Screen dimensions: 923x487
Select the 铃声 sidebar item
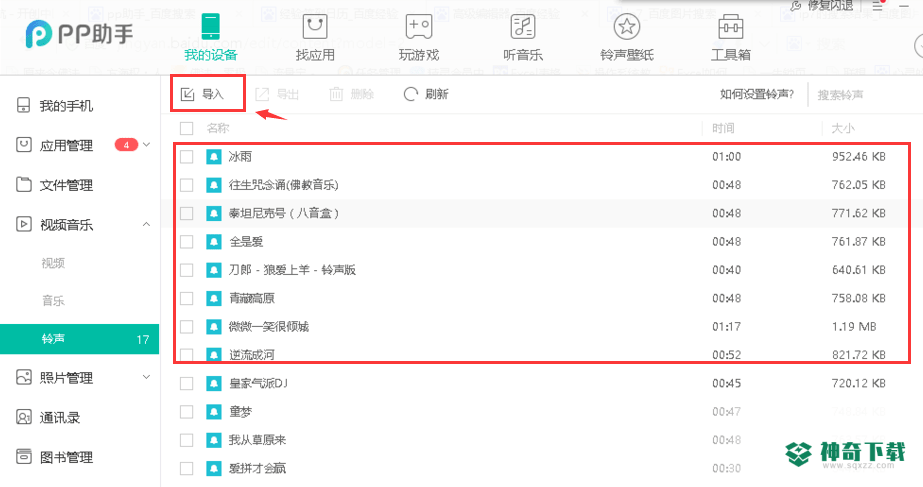[x=79, y=339]
